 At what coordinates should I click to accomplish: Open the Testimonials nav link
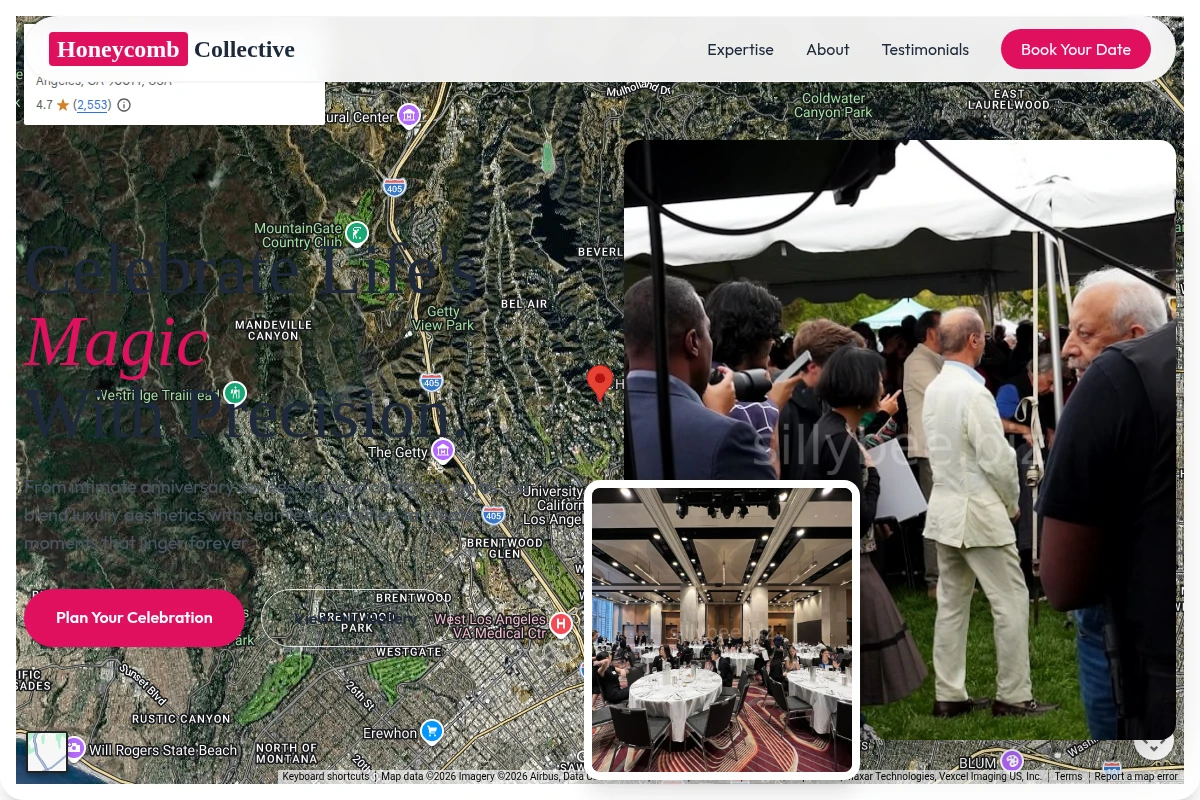click(x=925, y=49)
